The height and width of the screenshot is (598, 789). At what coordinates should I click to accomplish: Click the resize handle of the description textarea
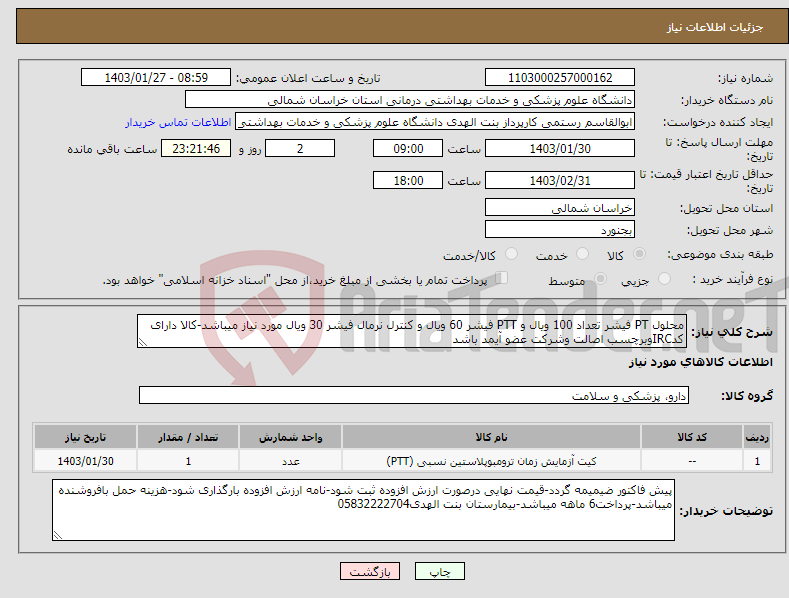(143, 342)
